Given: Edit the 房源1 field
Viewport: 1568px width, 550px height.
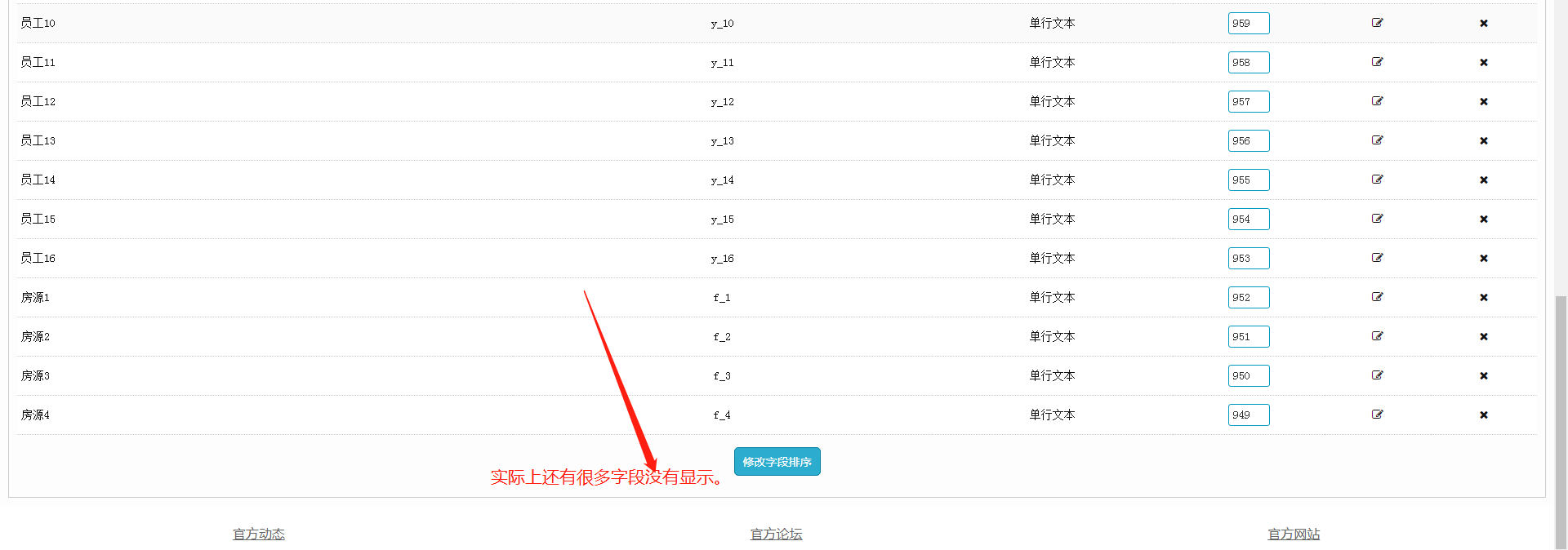Looking at the screenshot, I should (1377, 297).
